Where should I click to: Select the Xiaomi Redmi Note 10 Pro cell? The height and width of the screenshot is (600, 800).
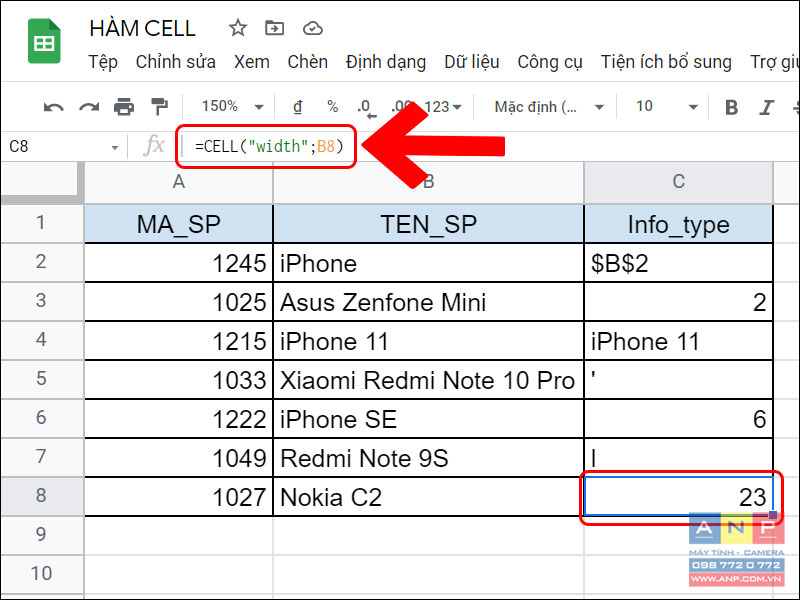(x=429, y=380)
